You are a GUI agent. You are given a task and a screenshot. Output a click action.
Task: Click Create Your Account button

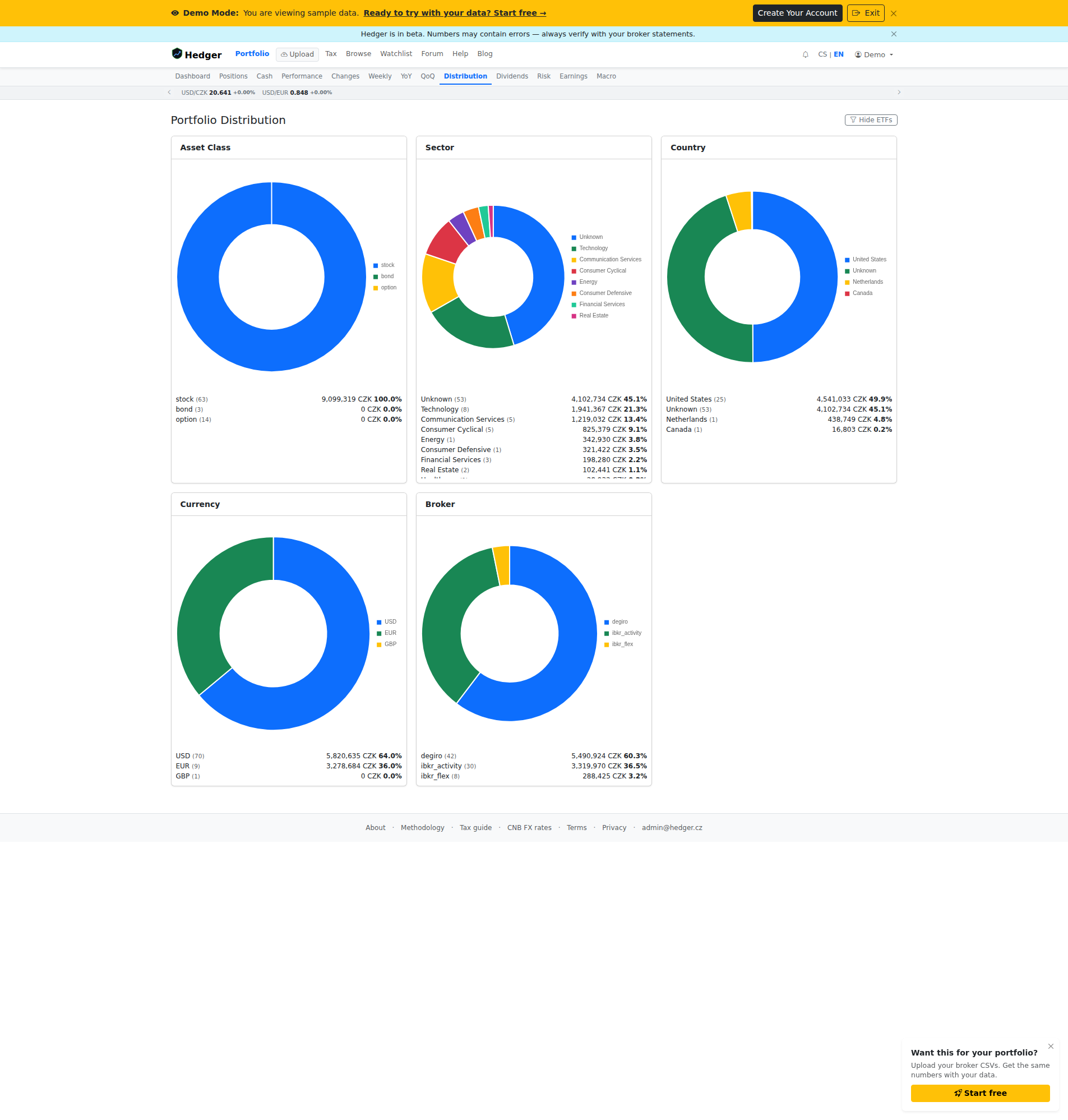pyautogui.click(x=797, y=13)
